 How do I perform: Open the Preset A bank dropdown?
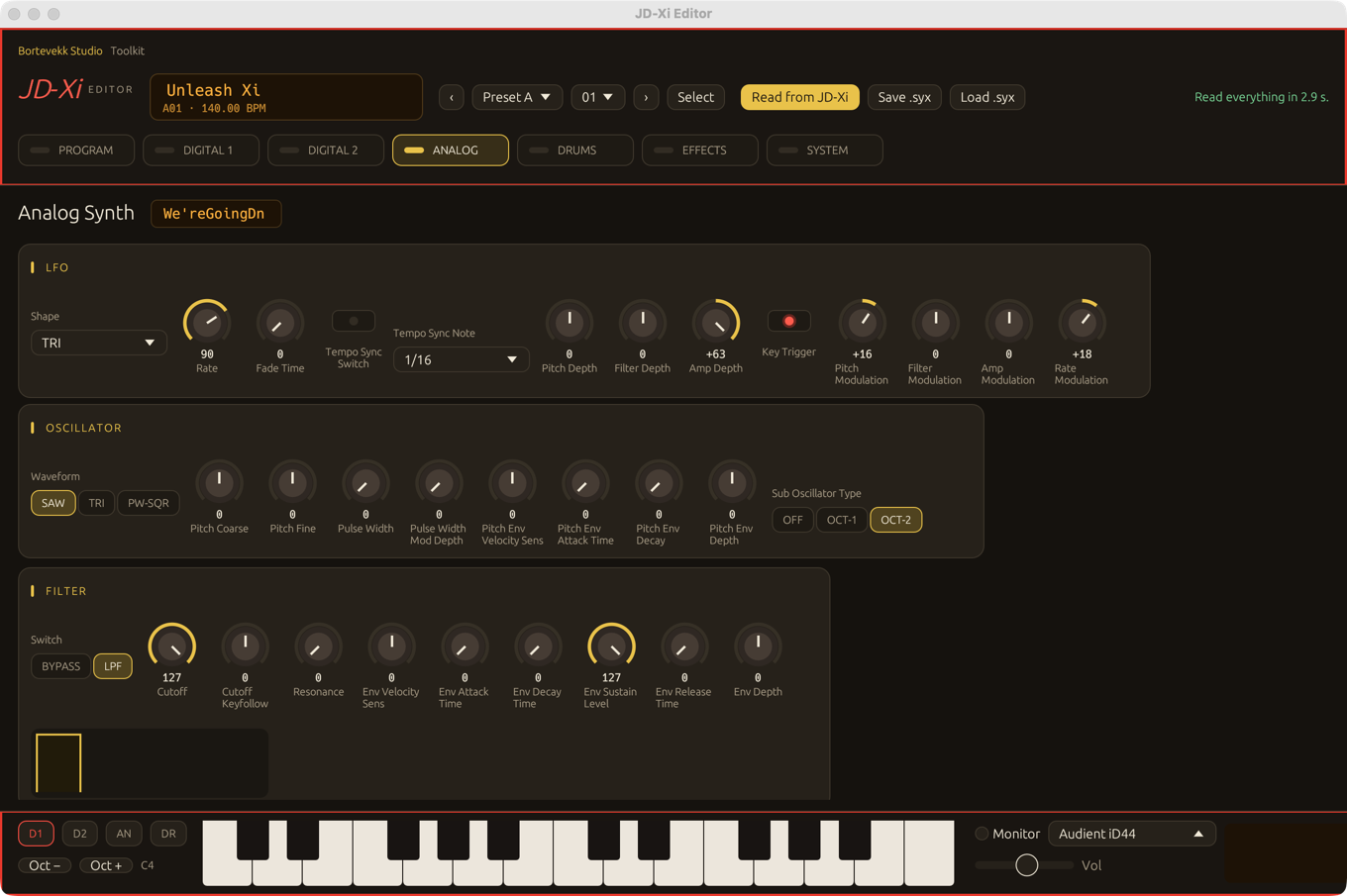point(517,97)
